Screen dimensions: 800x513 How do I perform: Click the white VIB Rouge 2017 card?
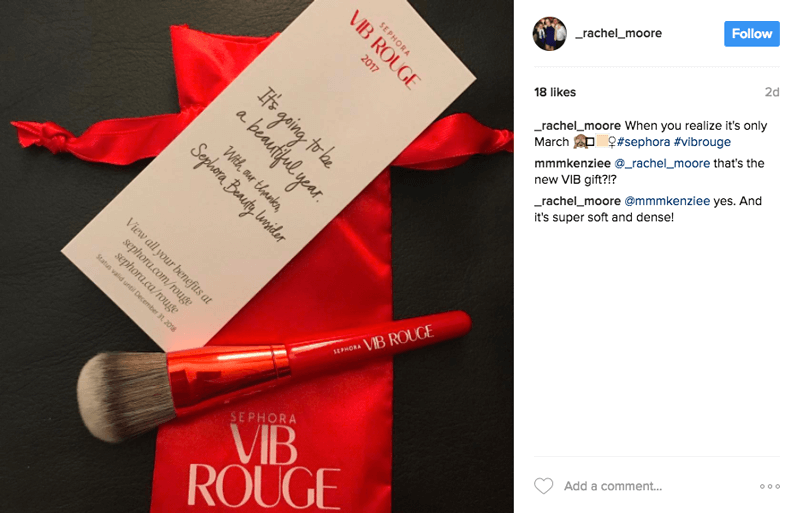[x=268, y=174]
